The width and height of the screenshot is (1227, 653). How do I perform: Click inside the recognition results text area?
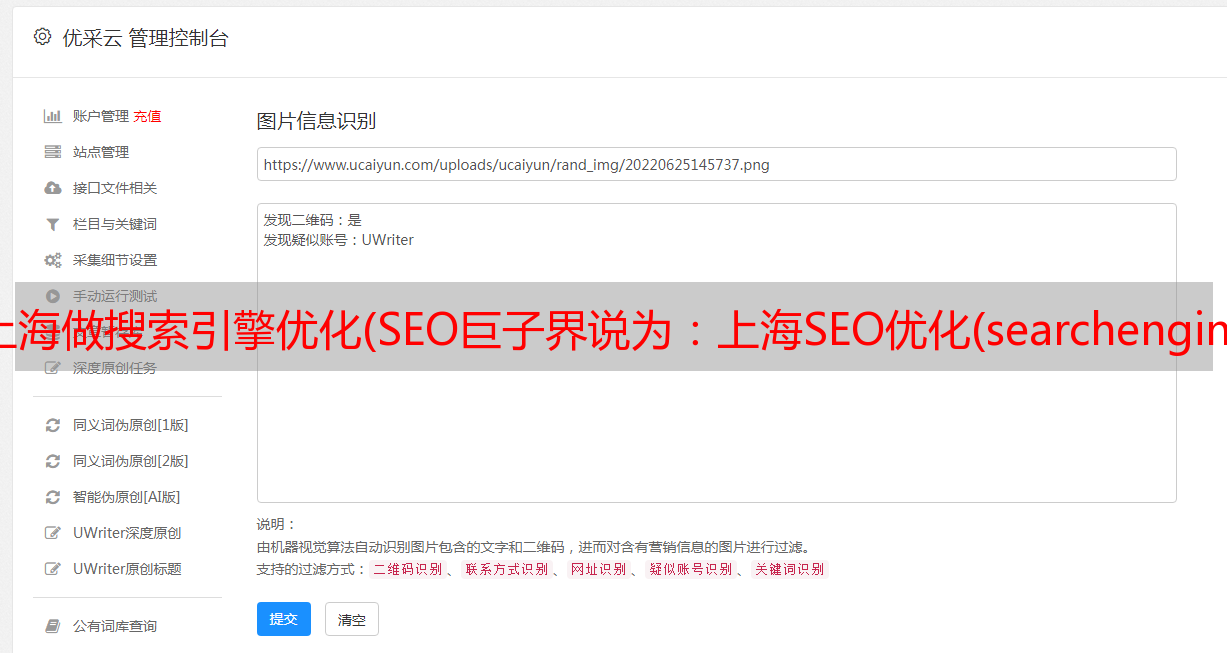point(716,353)
